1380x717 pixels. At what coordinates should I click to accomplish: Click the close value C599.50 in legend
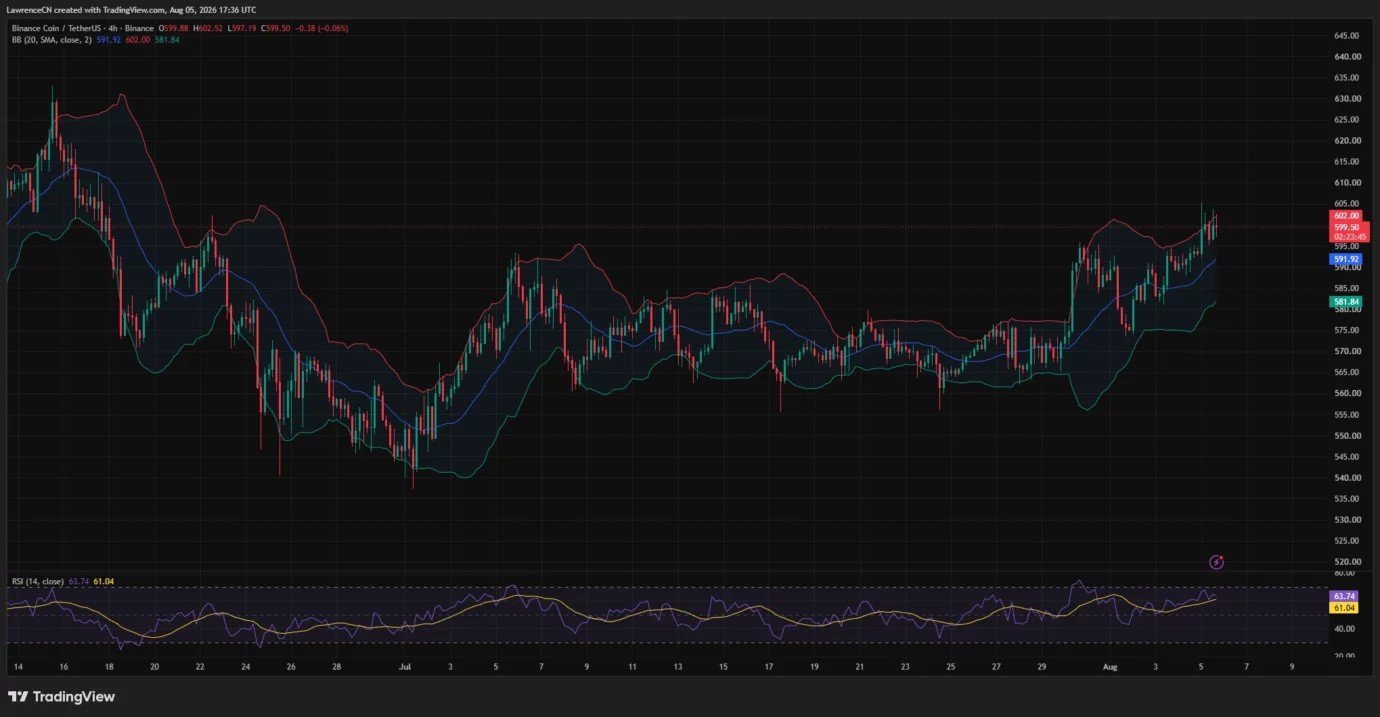pyautogui.click(x=276, y=28)
